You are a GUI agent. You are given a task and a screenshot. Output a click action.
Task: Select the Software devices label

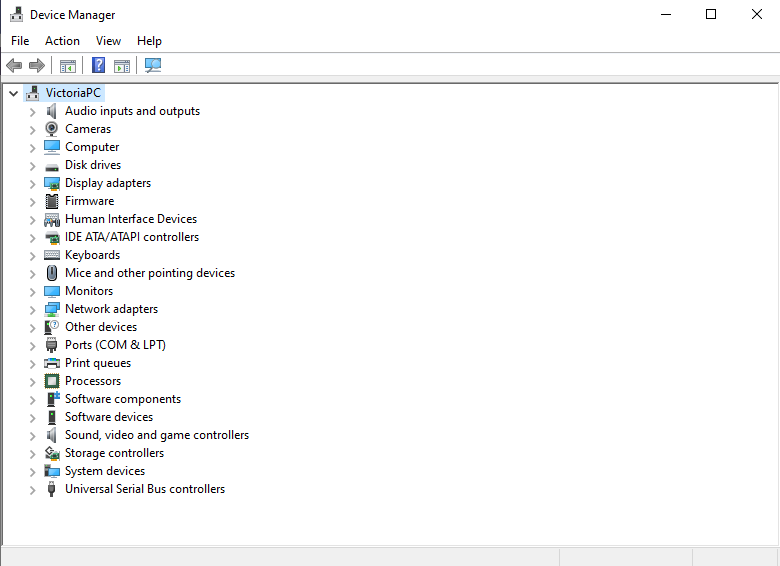coord(109,417)
